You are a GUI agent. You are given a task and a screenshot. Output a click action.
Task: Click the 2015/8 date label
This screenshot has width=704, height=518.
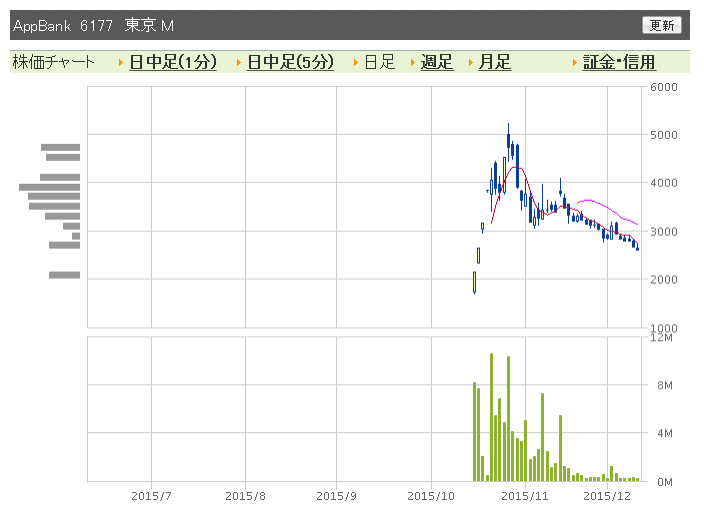tap(245, 496)
